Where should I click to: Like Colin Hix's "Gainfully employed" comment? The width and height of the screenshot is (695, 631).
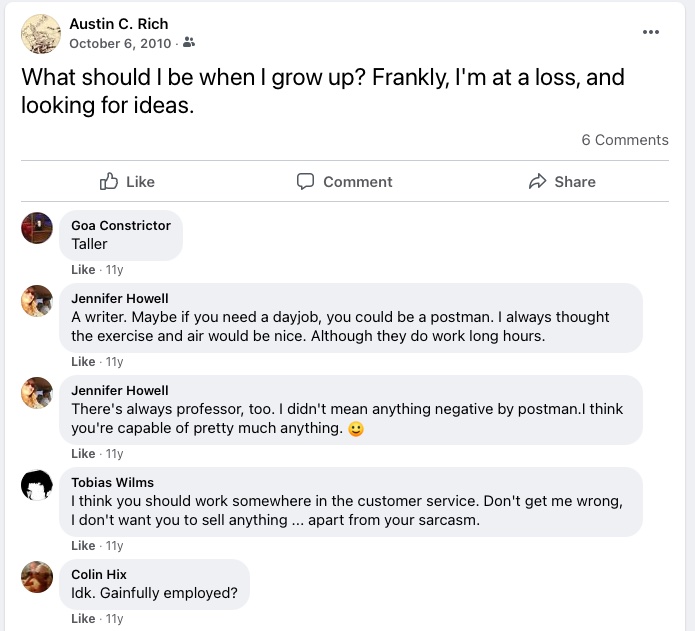click(83, 619)
